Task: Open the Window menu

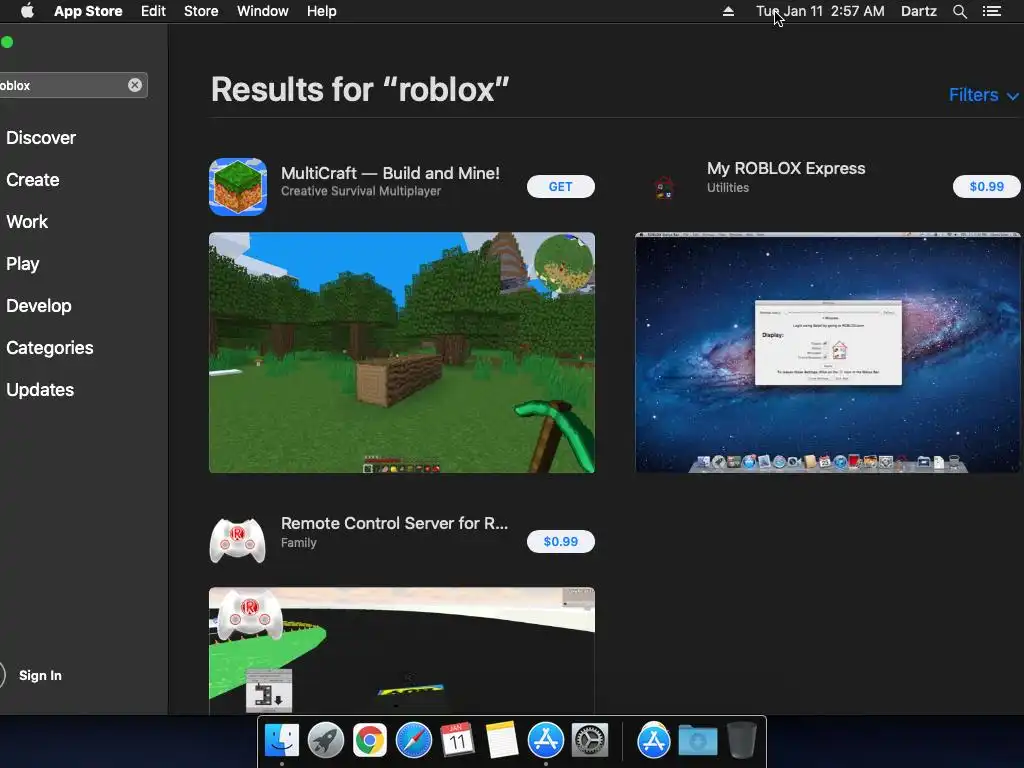Action: [263, 11]
